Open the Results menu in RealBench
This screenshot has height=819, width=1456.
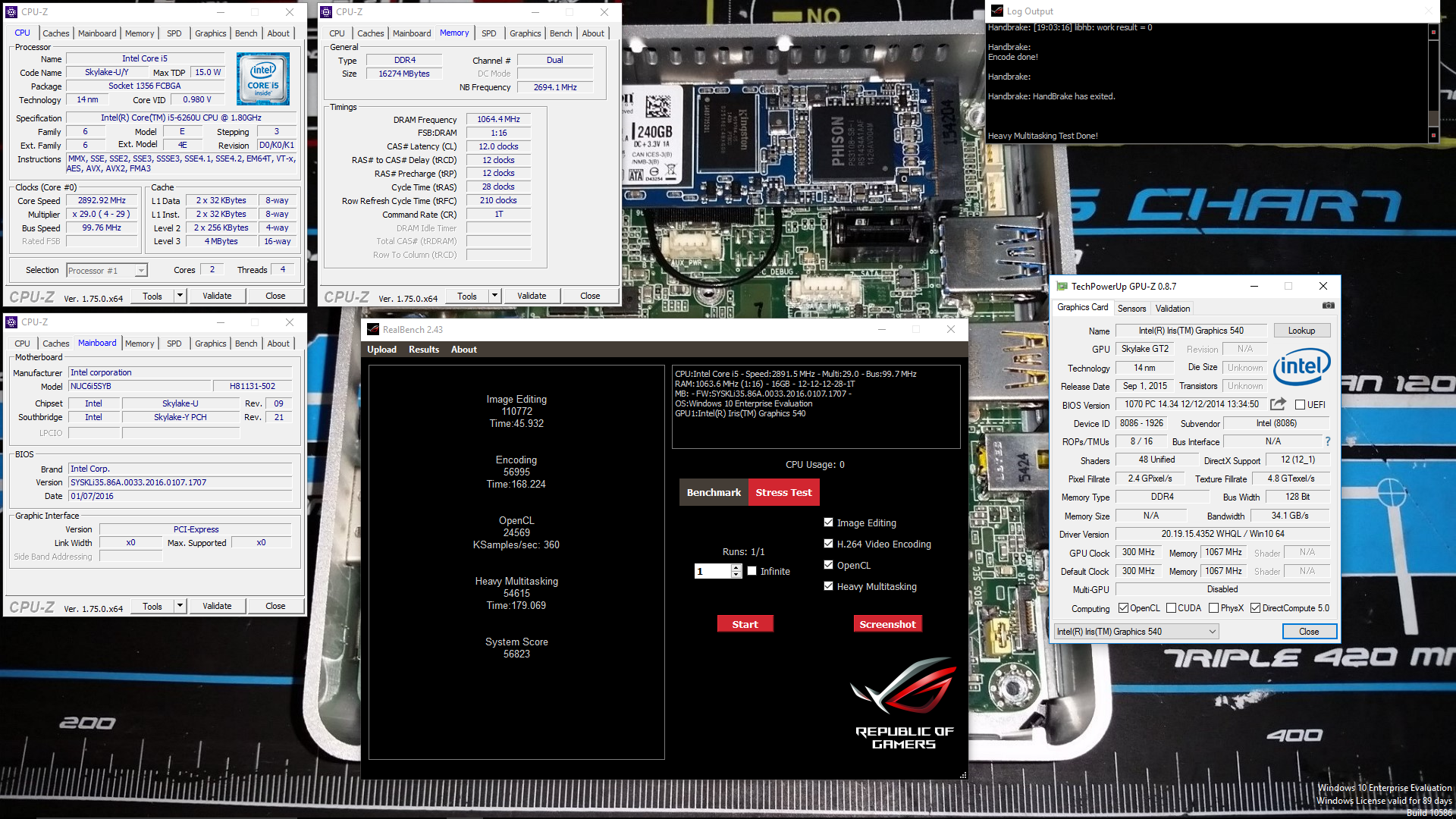click(x=424, y=350)
